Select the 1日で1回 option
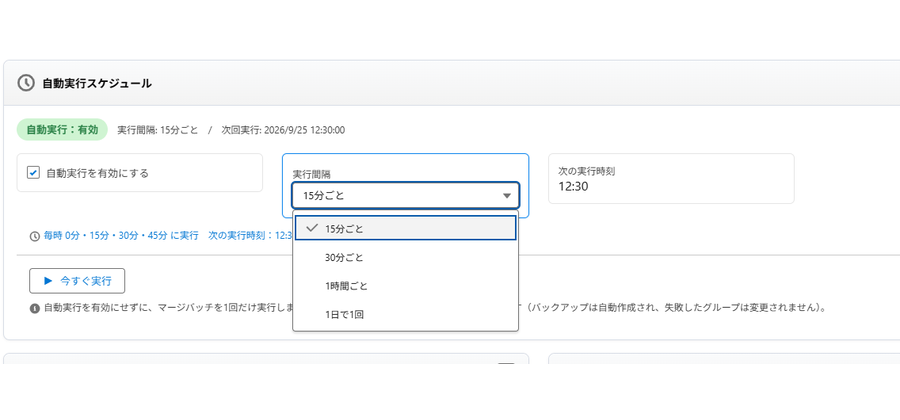This screenshot has height=420, width=900. tap(405, 314)
